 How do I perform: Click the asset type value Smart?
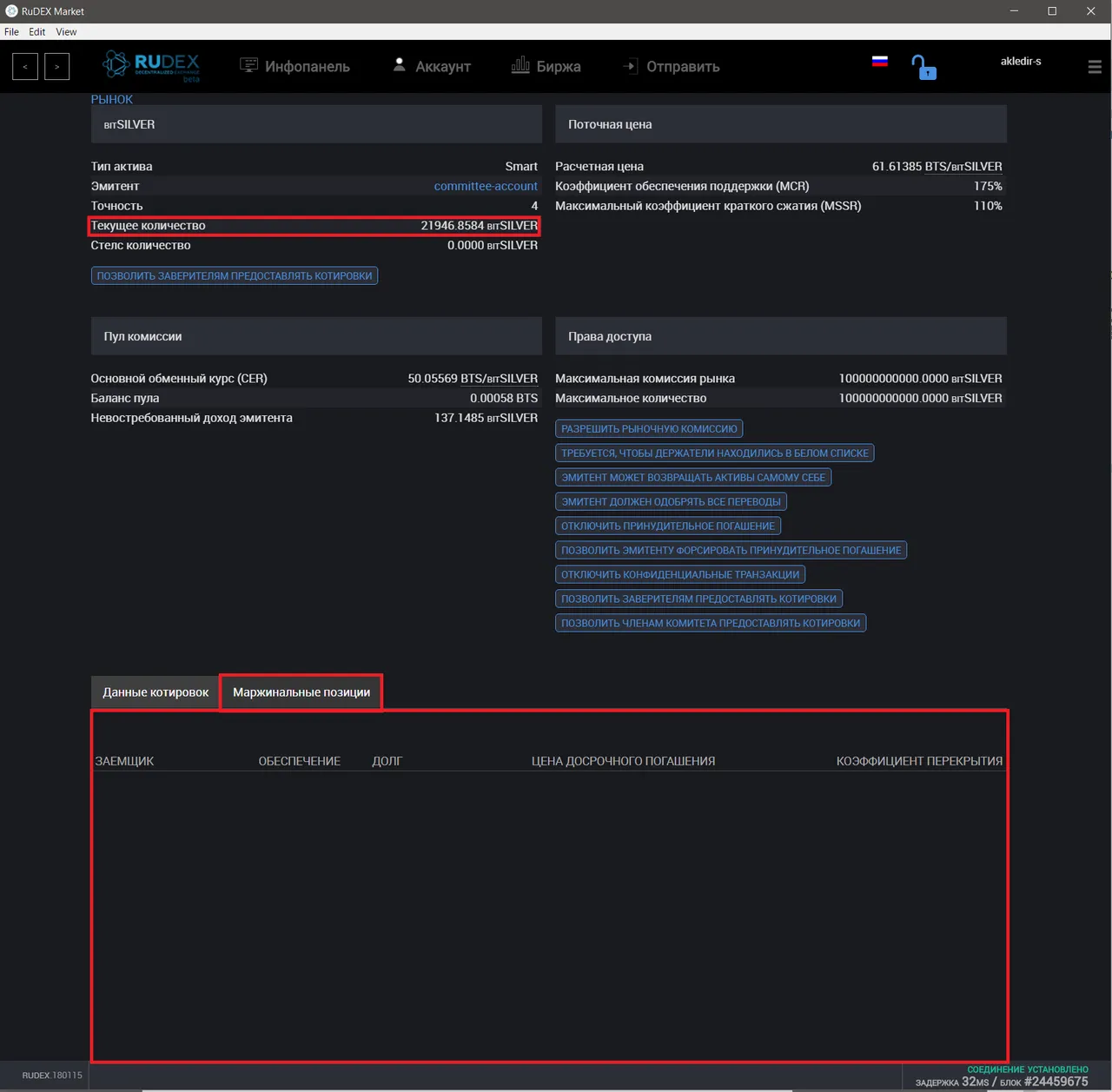click(x=521, y=167)
